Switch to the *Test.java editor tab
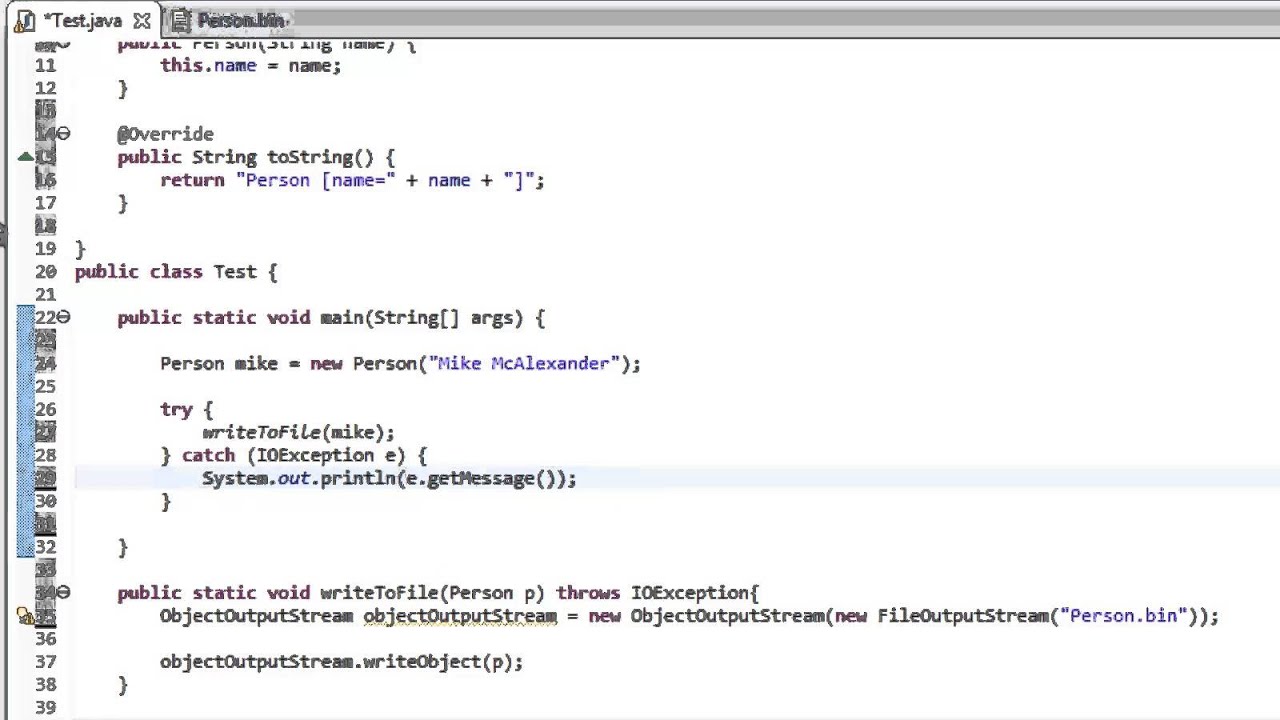The image size is (1280, 720). coord(82,20)
